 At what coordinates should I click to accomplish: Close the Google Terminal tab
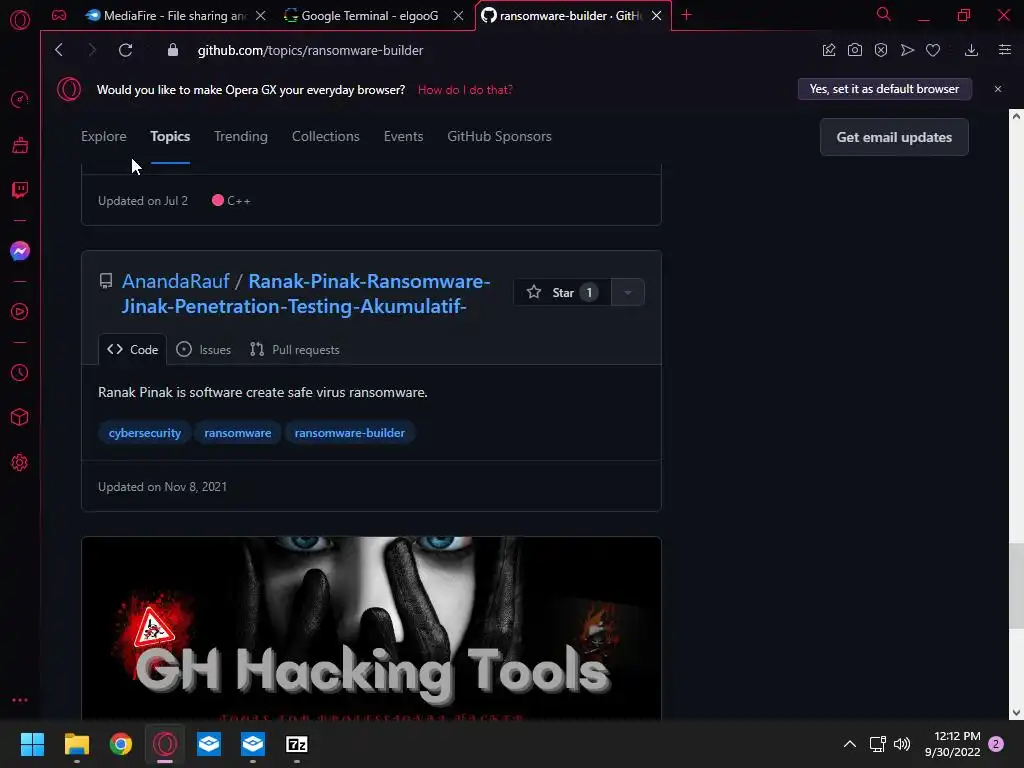point(458,16)
